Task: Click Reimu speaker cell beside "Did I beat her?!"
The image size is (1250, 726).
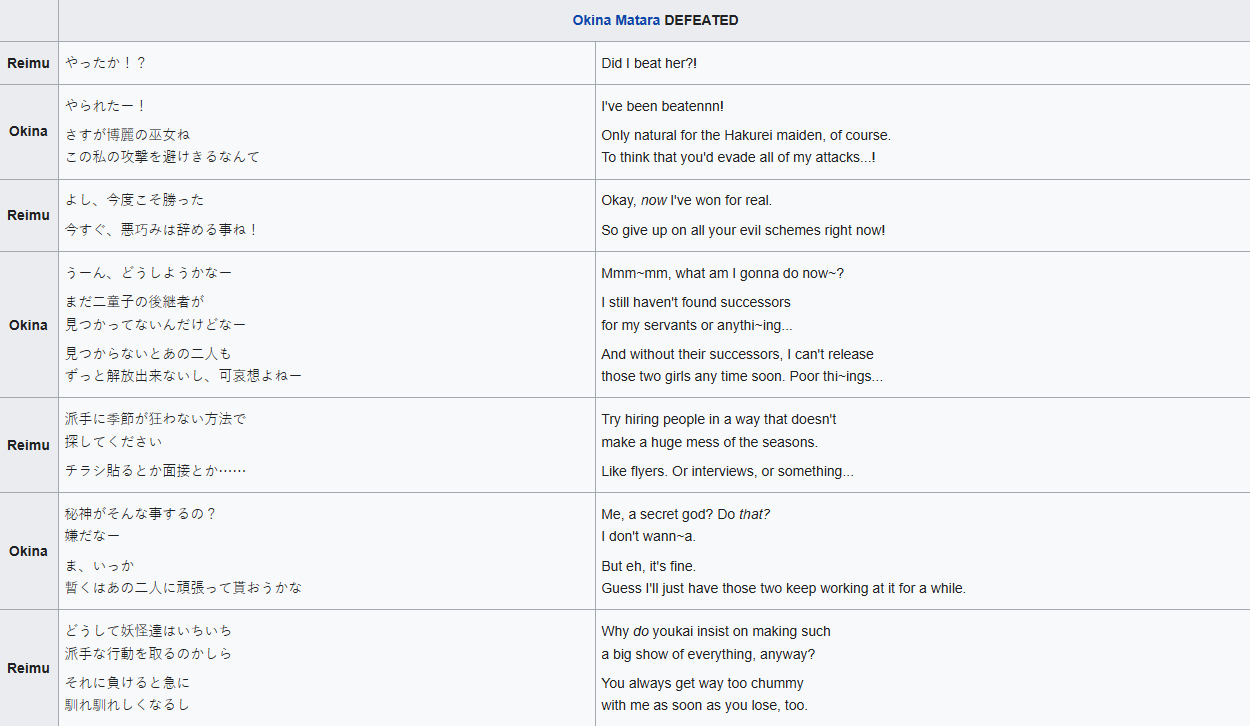Action: point(29,63)
